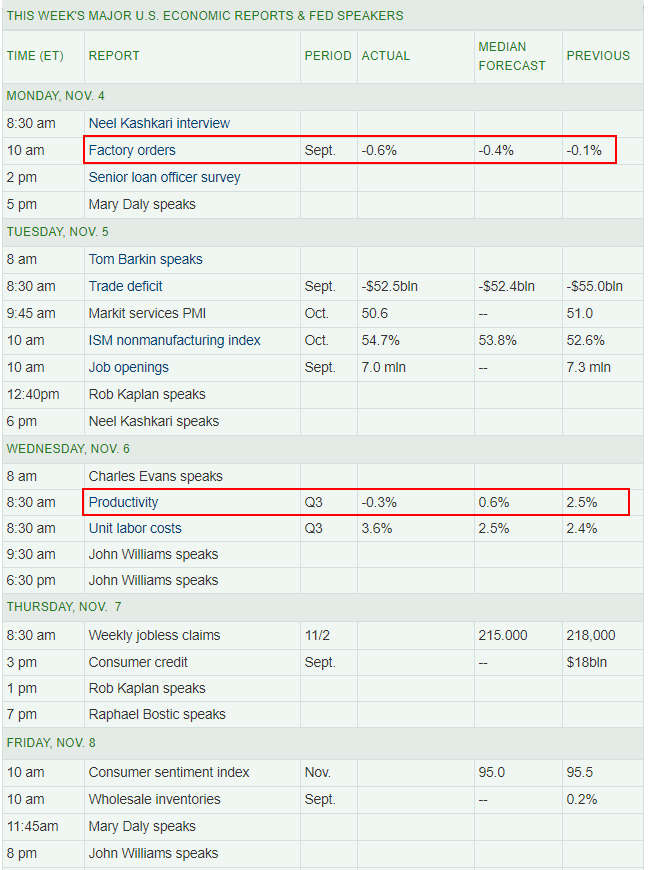The height and width of the screenshot is (870, 648).
Task: Click the THURSDAY, NOV. 7 section heading
Action: point(64,607)
